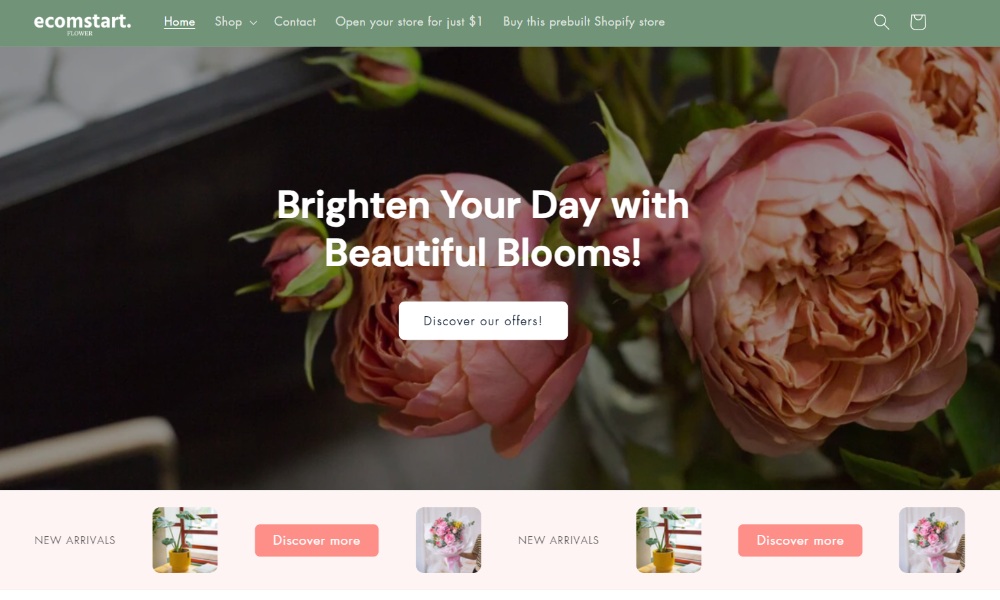This screenshot has height=600, width=1000.
Task: Open the second potted plant thumbnail
Action: (668, 540)
